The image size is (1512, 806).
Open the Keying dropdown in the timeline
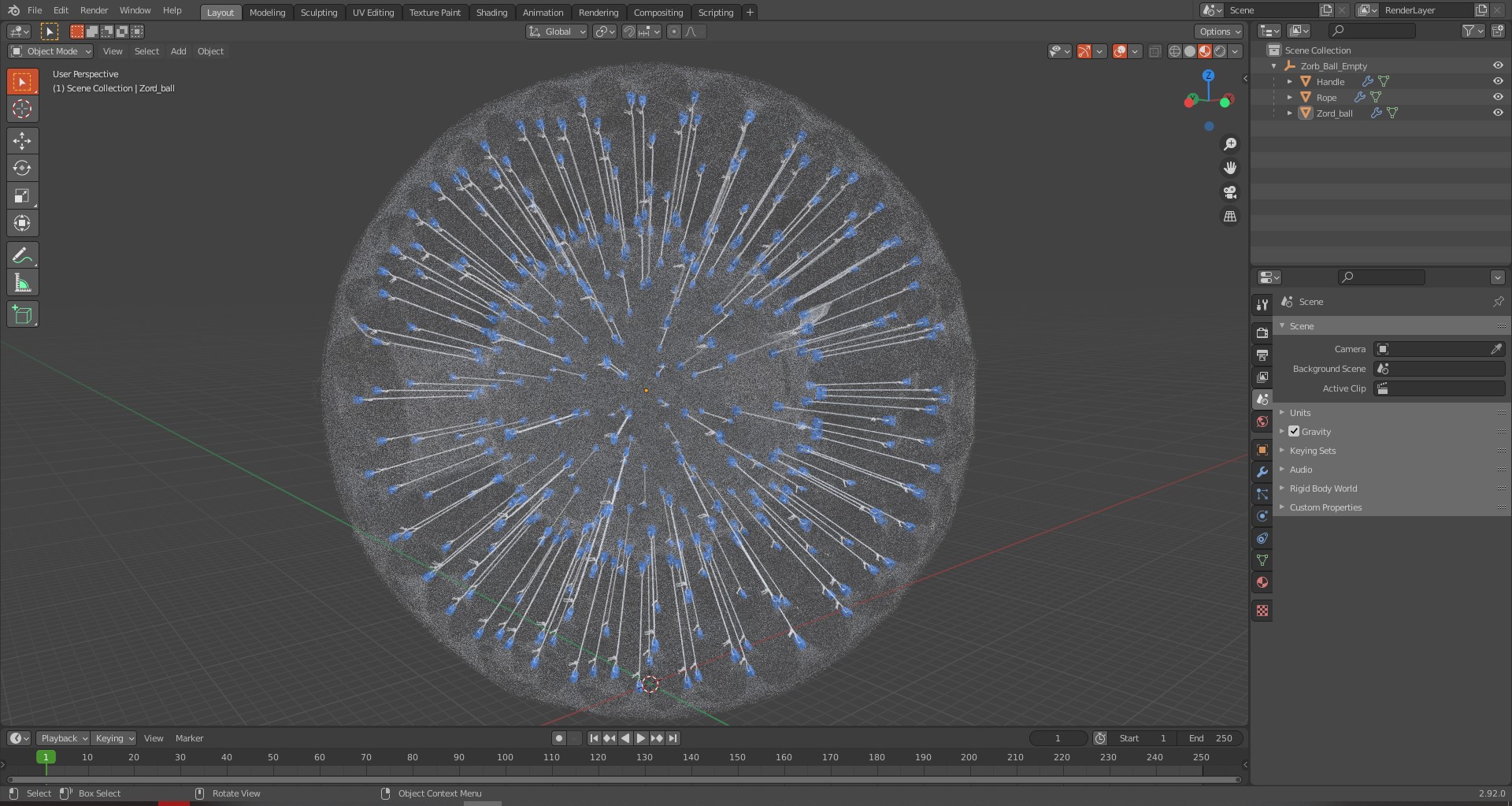114,738
